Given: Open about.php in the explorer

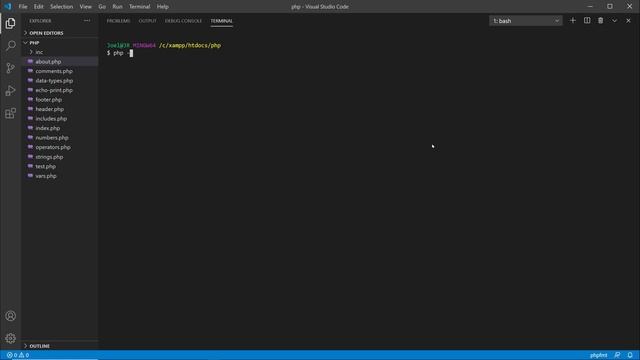Looking at the screenshot, I should click(x=60, y=62).
